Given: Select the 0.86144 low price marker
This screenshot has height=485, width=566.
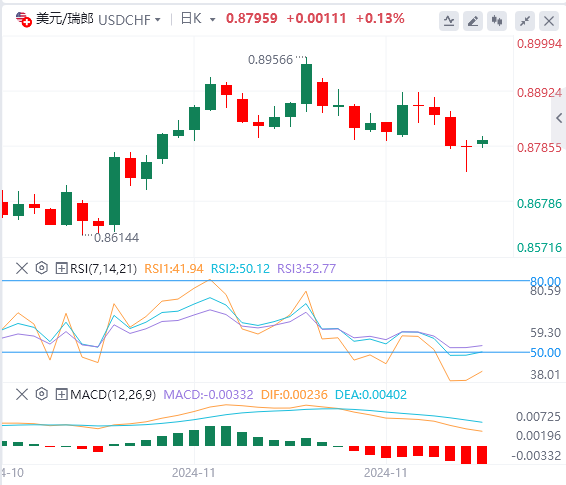Looking at the screenshot, I should pos(116,237).
